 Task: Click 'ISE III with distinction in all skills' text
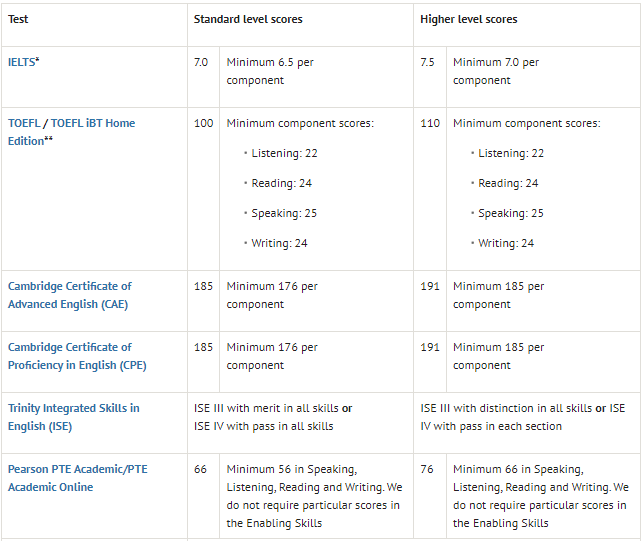(507, 408)
